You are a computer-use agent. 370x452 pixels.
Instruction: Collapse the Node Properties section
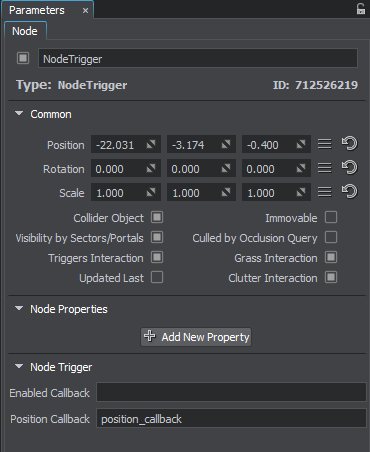coord(19,308)
